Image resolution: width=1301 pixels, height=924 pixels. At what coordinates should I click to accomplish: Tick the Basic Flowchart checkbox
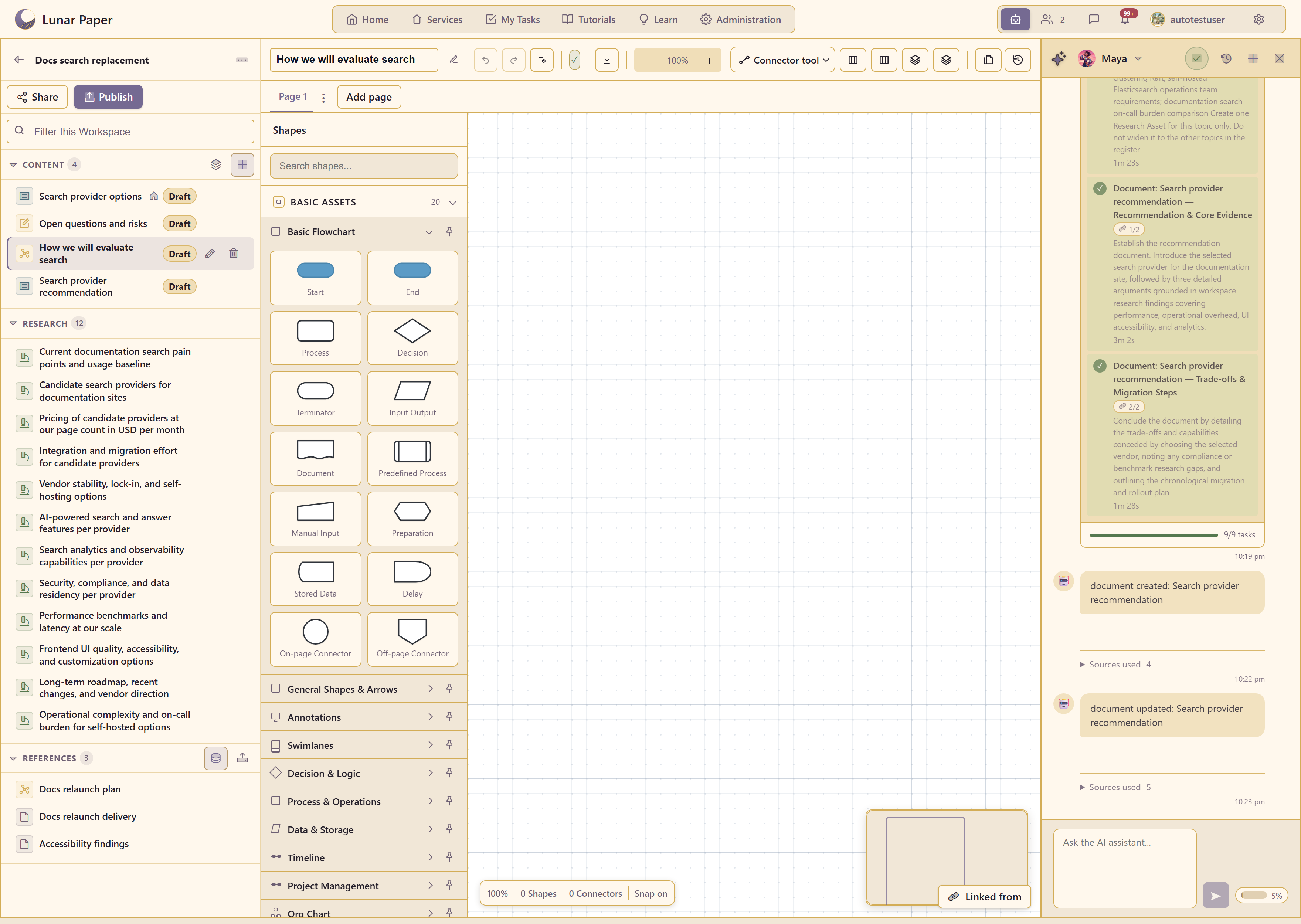tap(276, 232)
